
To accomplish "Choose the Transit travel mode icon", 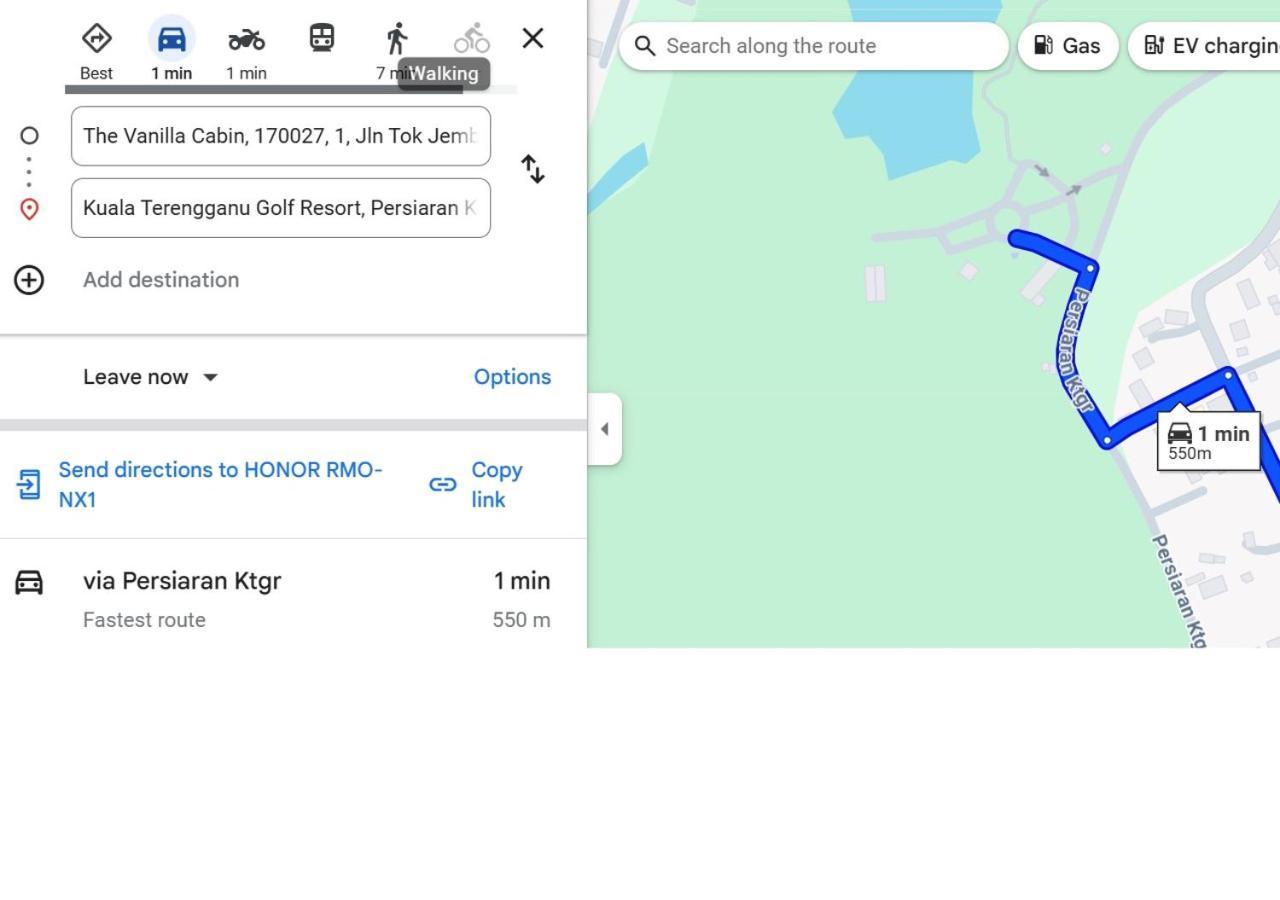I will [x=321, y=39].
